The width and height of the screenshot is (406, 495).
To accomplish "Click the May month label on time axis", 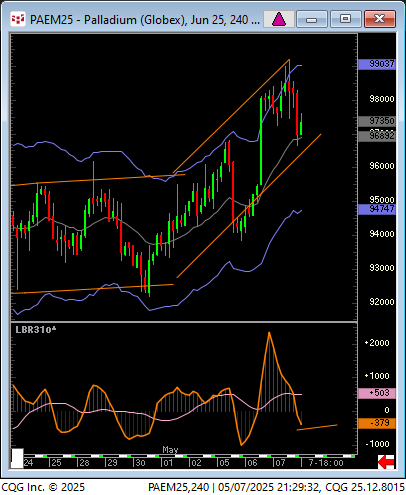I will (170, 450).
